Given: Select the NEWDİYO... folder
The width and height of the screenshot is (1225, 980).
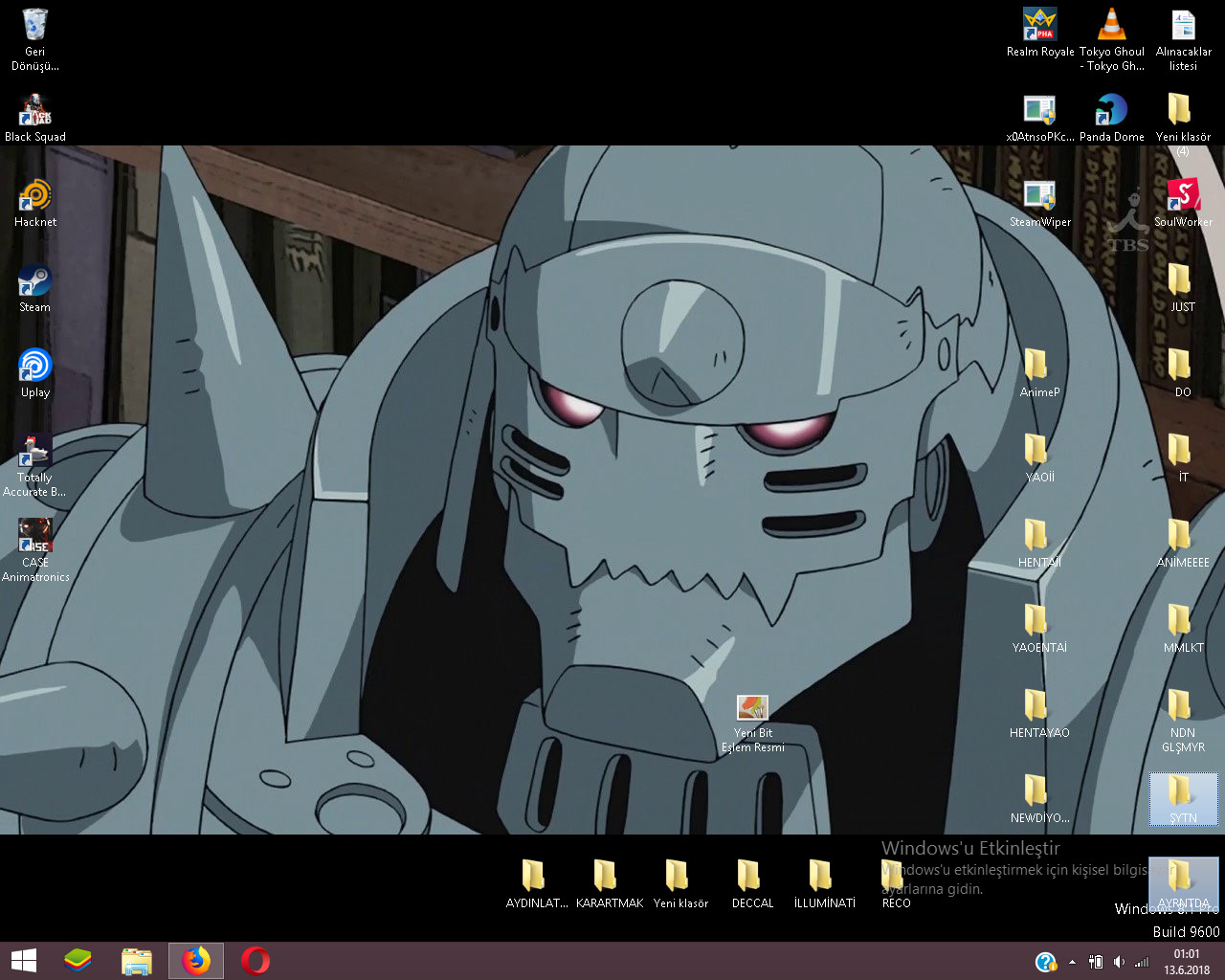Looking at the screenshot, I should [1040, 798].
